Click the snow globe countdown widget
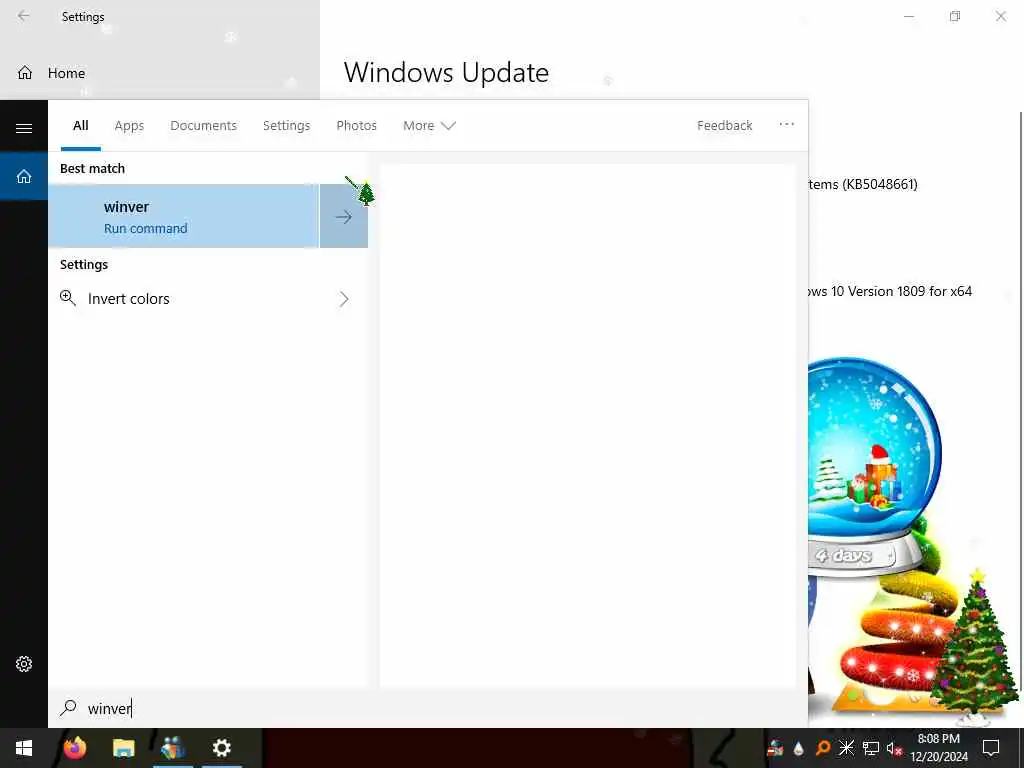This screenshot has height=768, width=1024. (x=874, y=466)
